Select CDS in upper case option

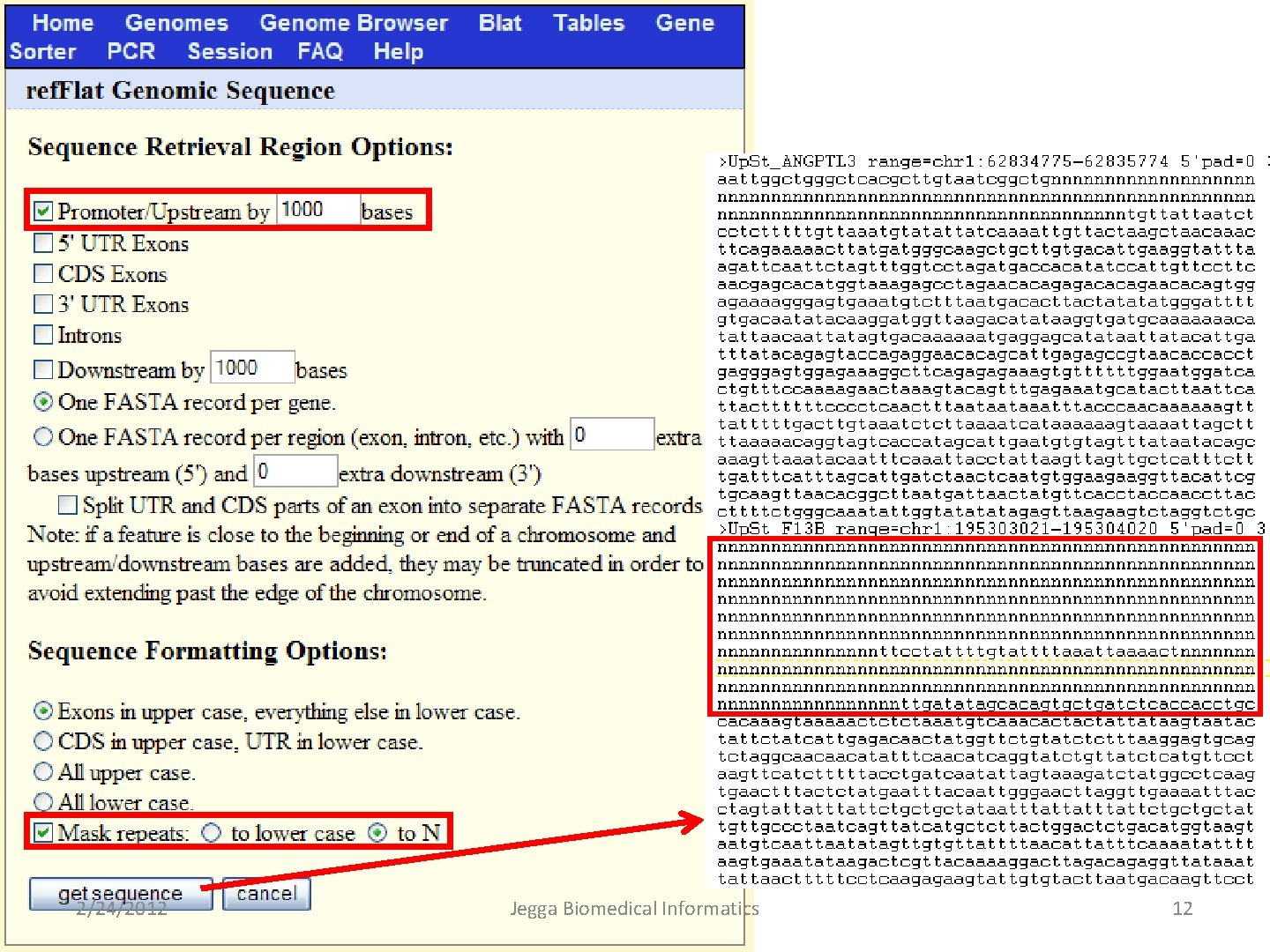tap(43, 740)
